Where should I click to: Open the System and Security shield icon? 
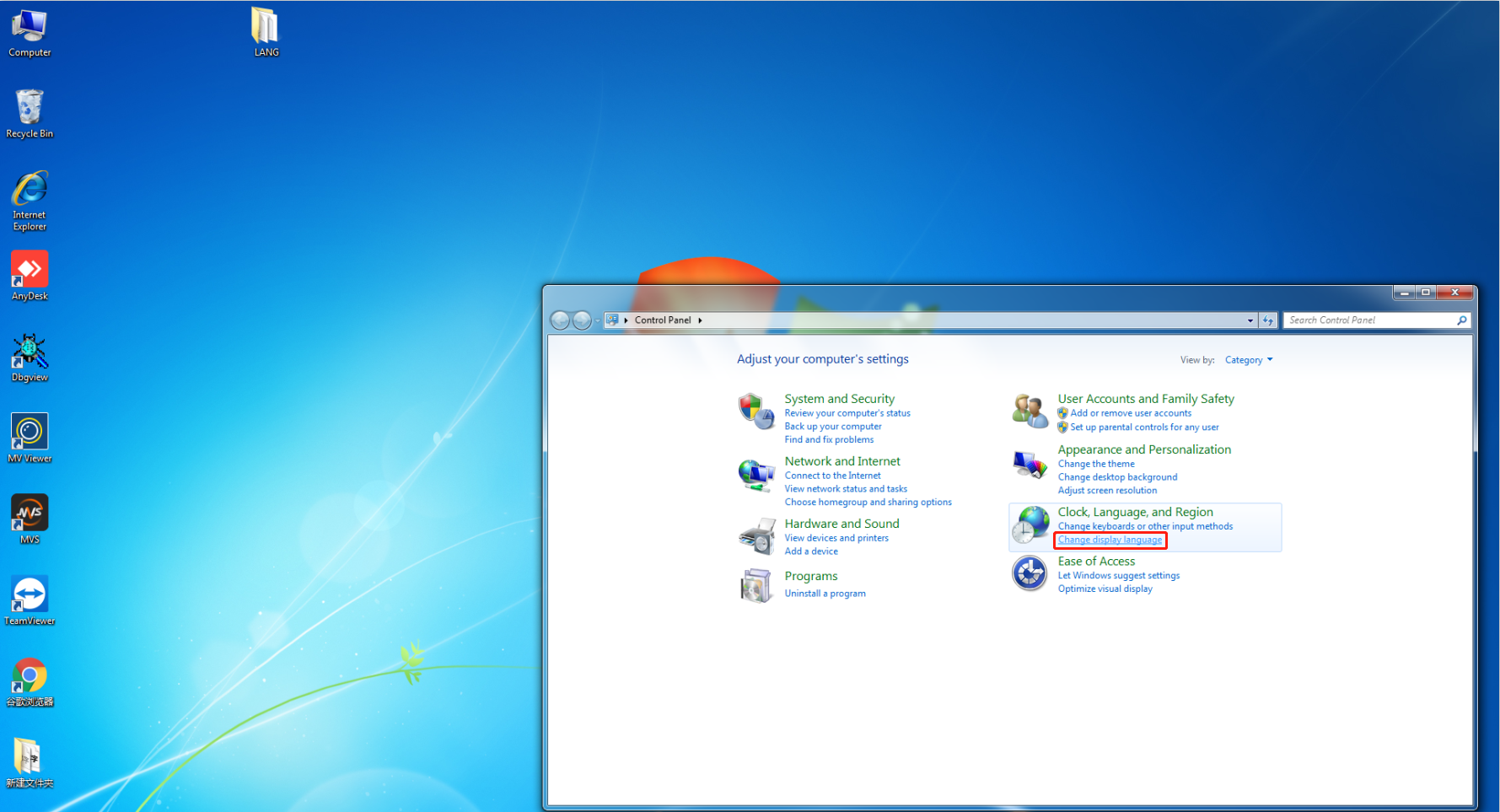755,411
